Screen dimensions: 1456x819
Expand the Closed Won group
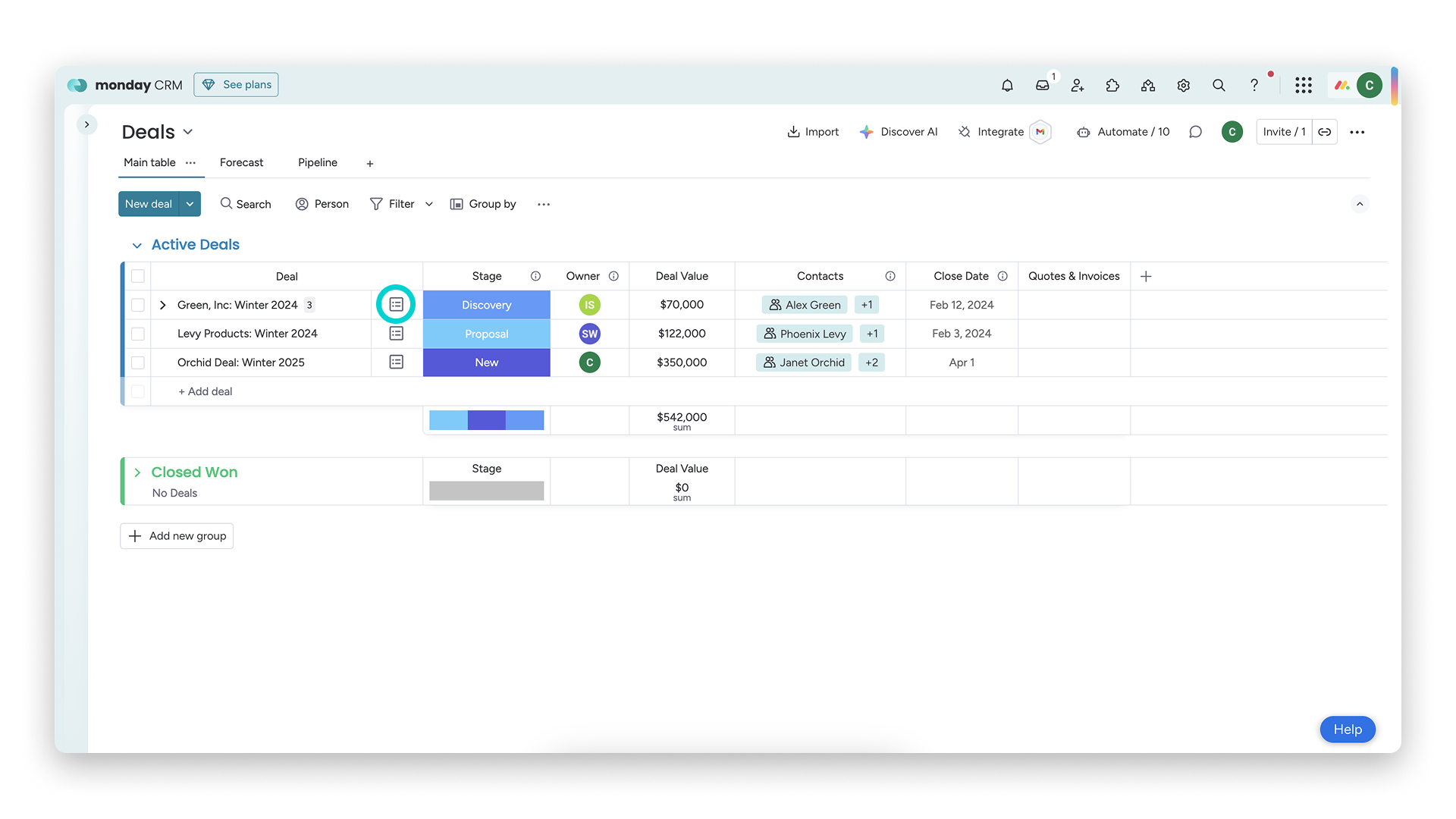pyautogui.click(x=137, y=472)
